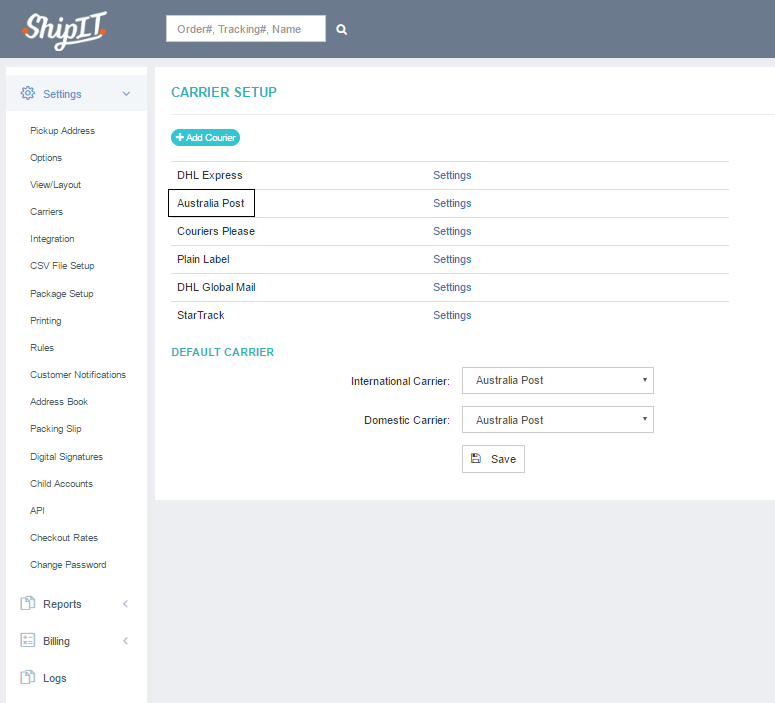Click the Carrier Setup heading
The image size is (775, 703).
[x=223, y=92]
